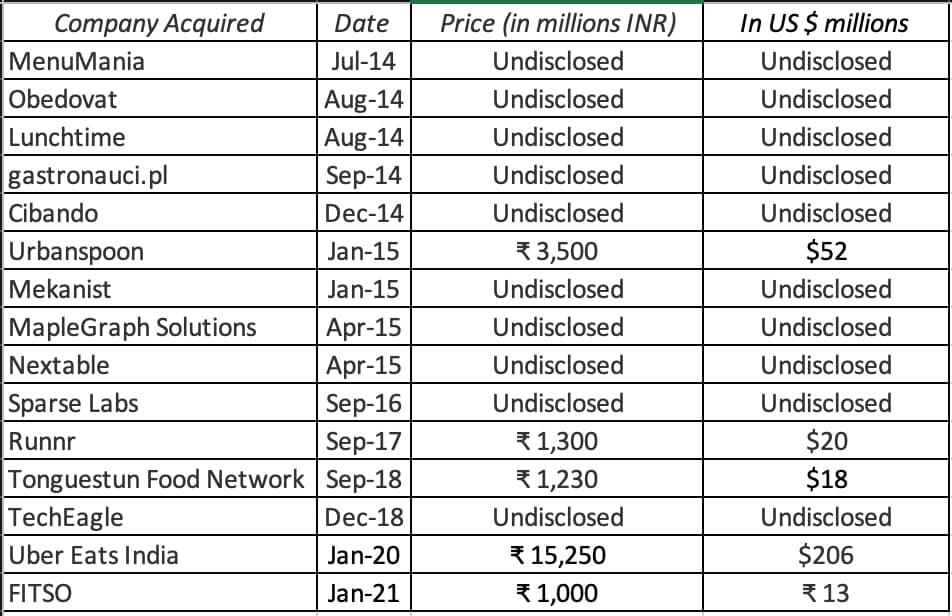Click the Date column header cell
Screen dimensions: 952x616
pos(362,23)
